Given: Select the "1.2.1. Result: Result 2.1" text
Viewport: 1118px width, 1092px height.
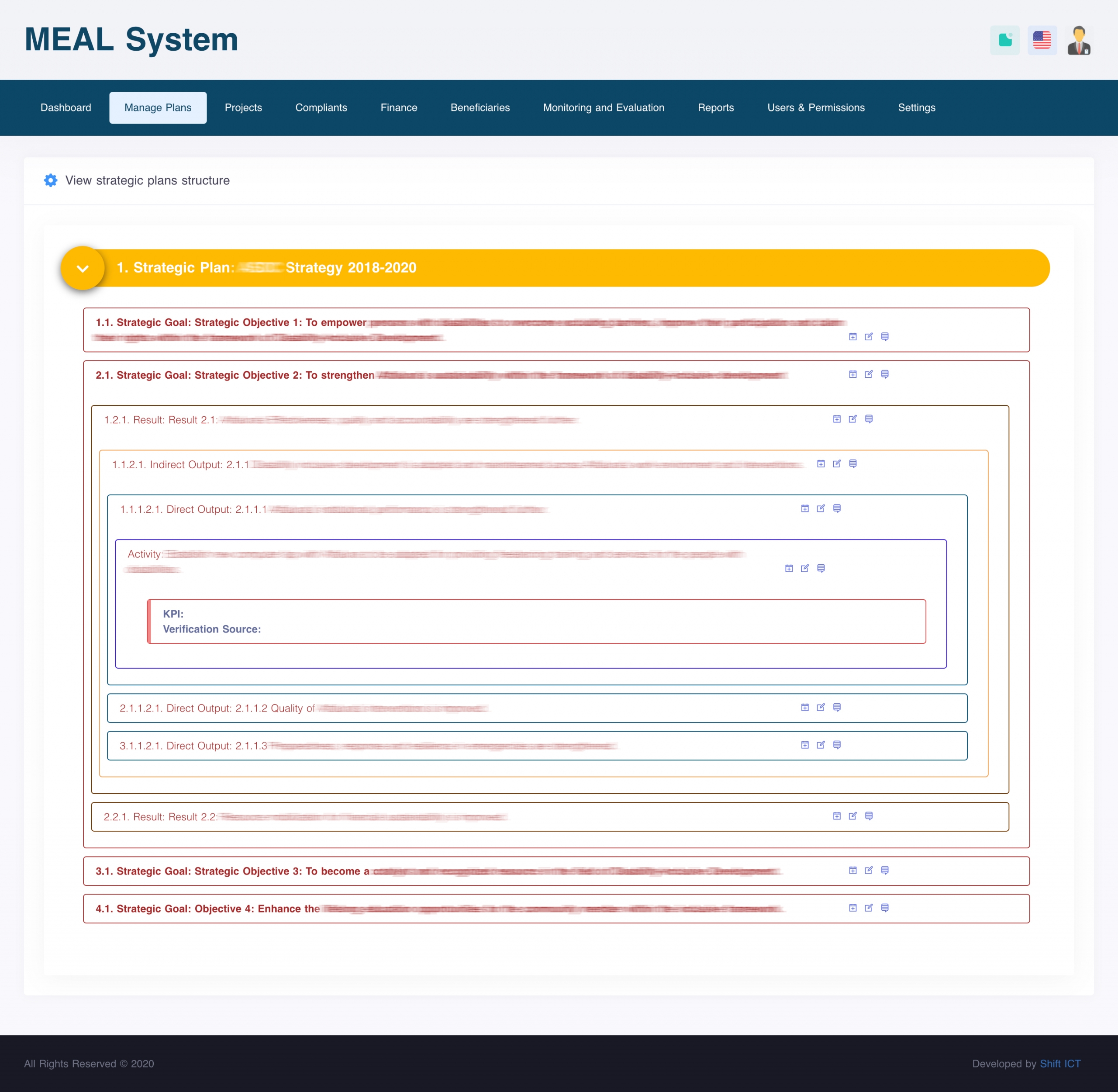Looking at the screenshot, I should tap(161, 420).
